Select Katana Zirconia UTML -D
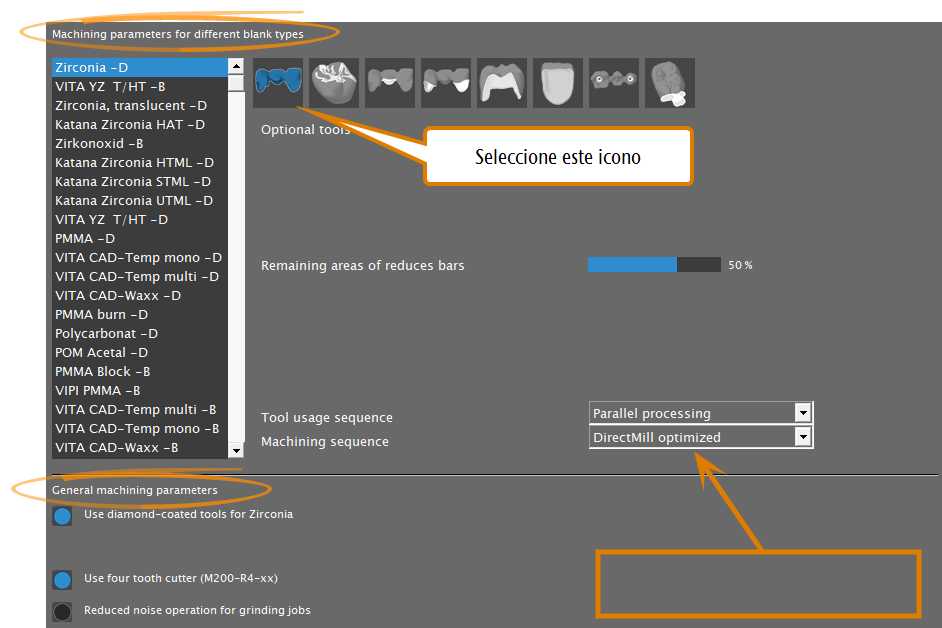This screenshot has width=942, height=628. coord(140,201)
